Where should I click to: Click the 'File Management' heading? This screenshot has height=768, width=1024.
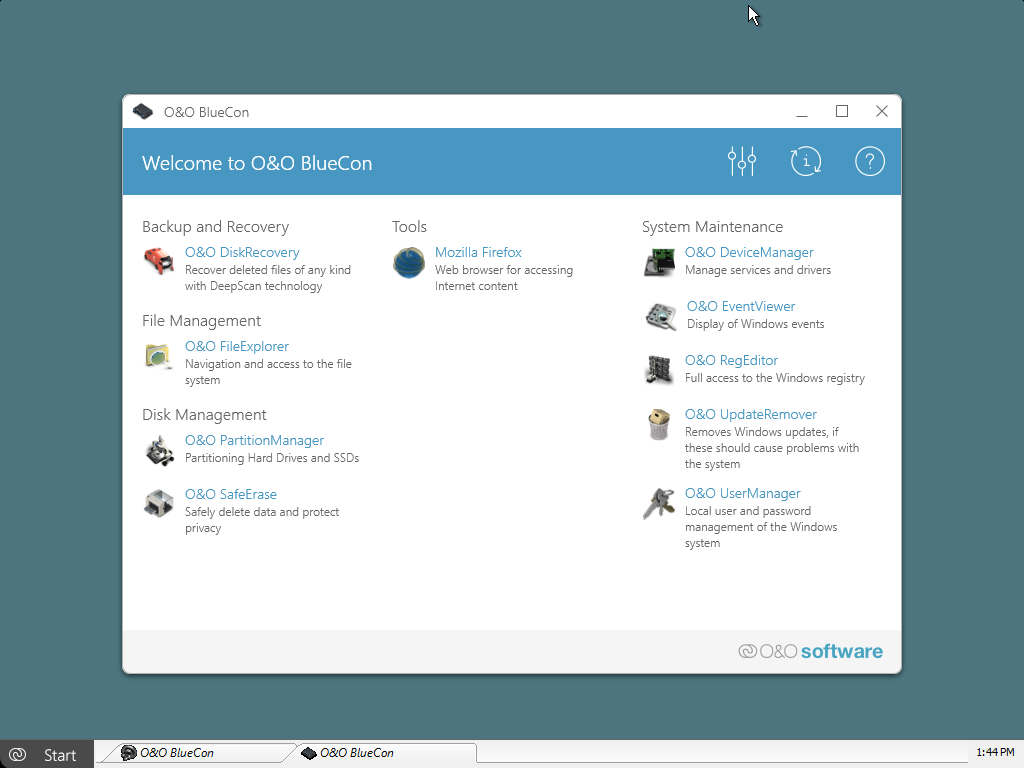202,321
